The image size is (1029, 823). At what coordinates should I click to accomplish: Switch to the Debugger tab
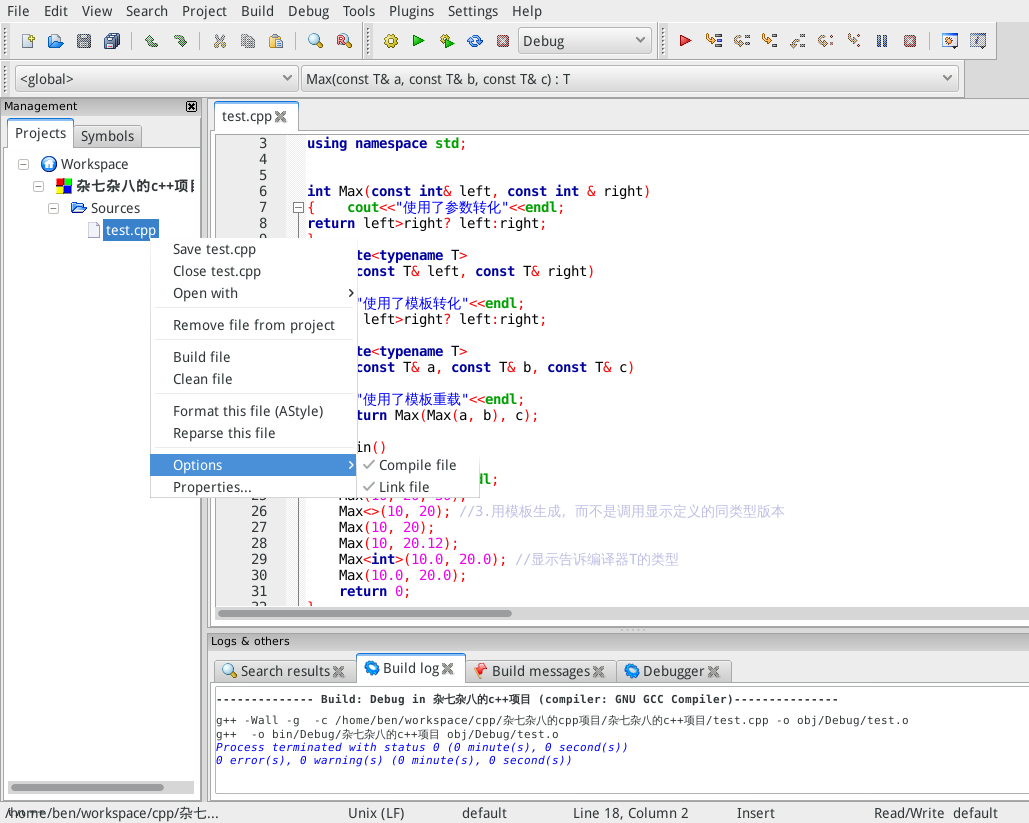(673, 671)
